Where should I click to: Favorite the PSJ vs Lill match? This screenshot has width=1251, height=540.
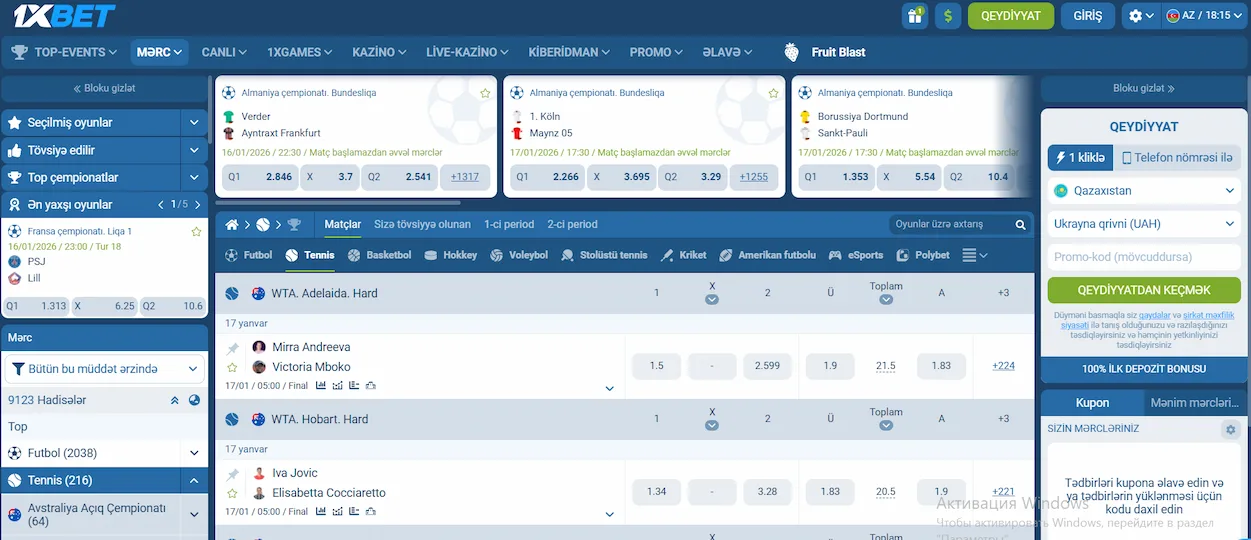click(x=196, y=232)
